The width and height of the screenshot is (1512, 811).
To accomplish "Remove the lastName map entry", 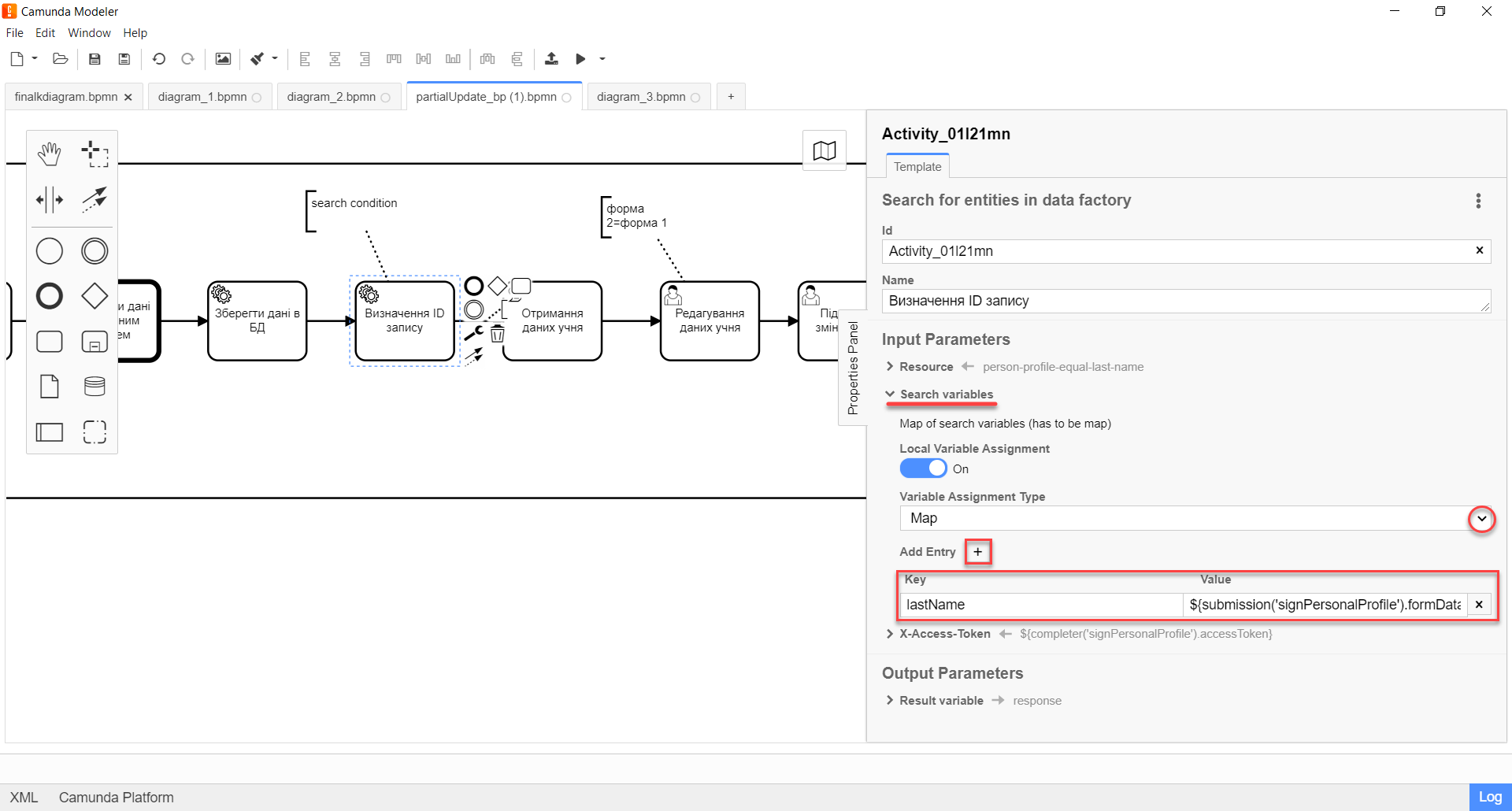I will click(1479, 605).
